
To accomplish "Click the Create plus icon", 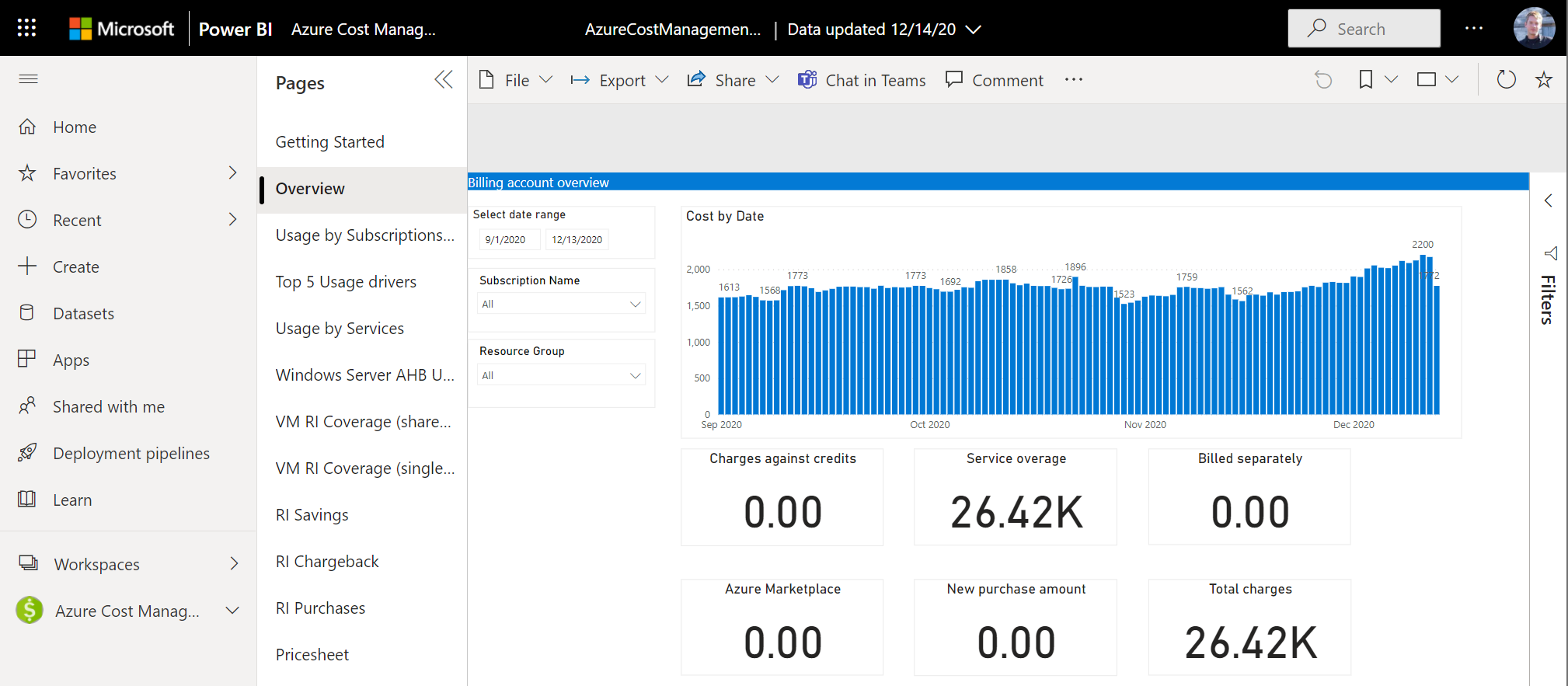I will (x=27, y=266).
